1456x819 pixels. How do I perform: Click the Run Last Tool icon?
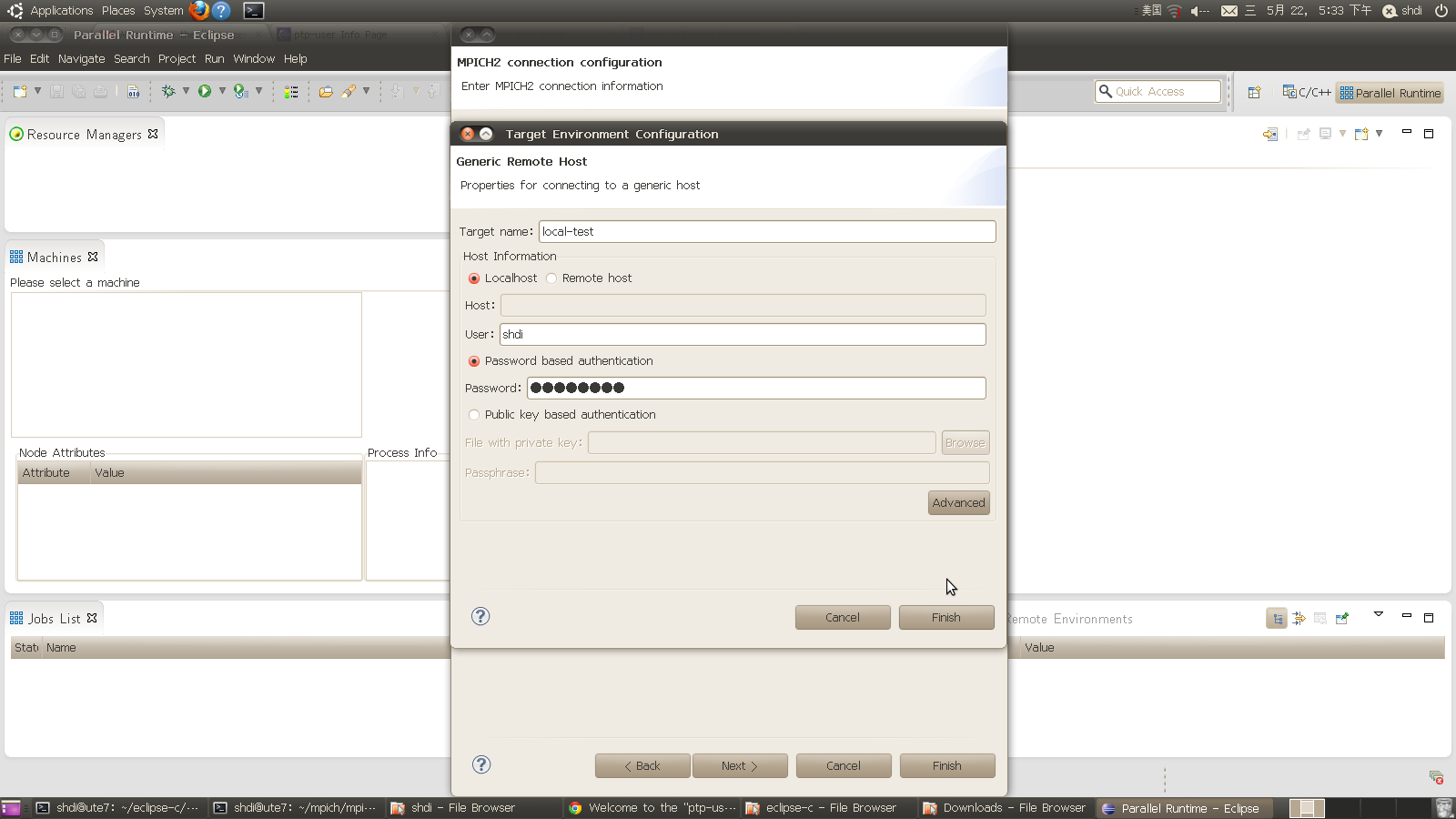click(240, 91)
